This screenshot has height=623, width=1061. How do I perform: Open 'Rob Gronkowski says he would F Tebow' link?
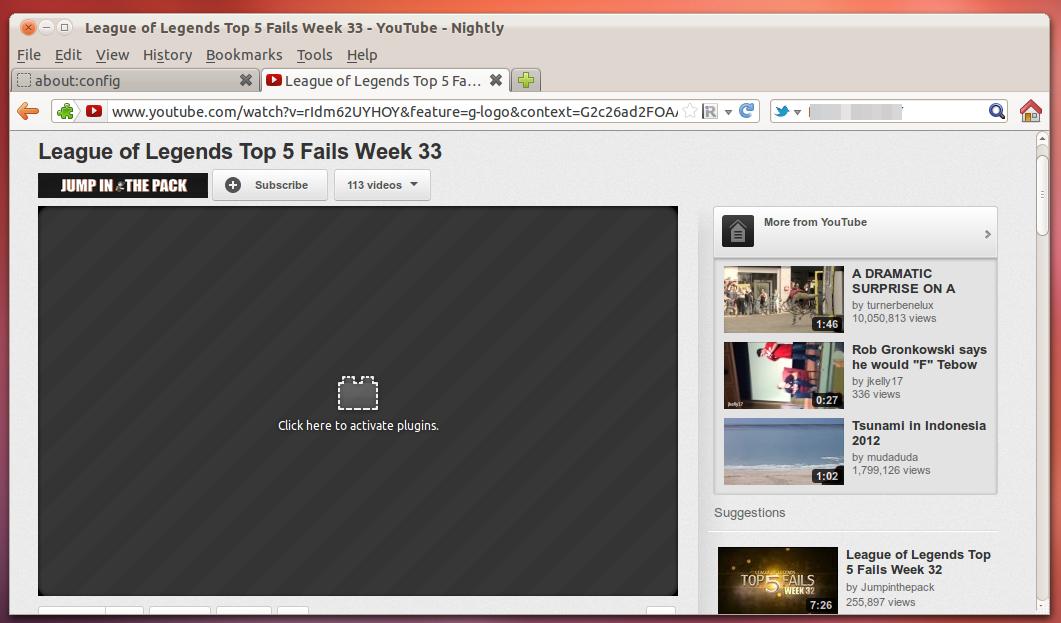click(x=919, y=357)
